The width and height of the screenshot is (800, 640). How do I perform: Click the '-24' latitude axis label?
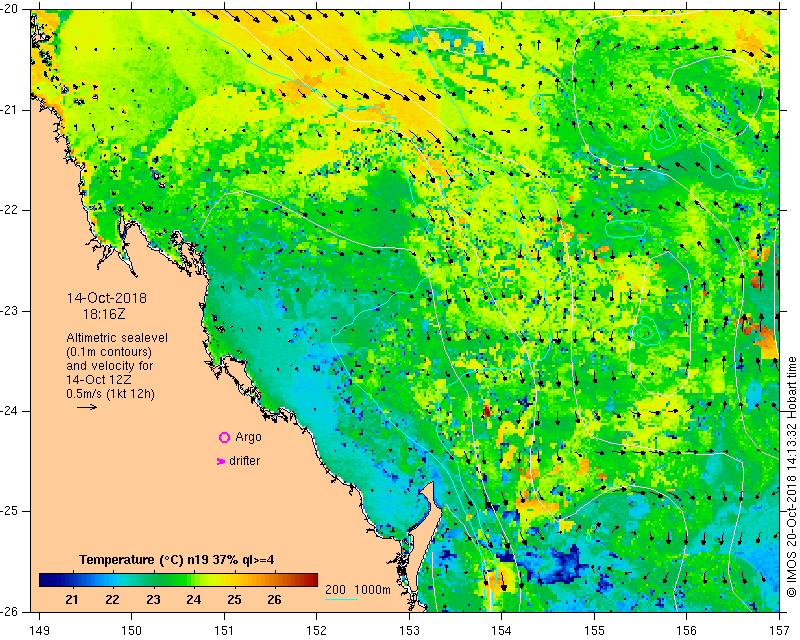click(10, 411)
